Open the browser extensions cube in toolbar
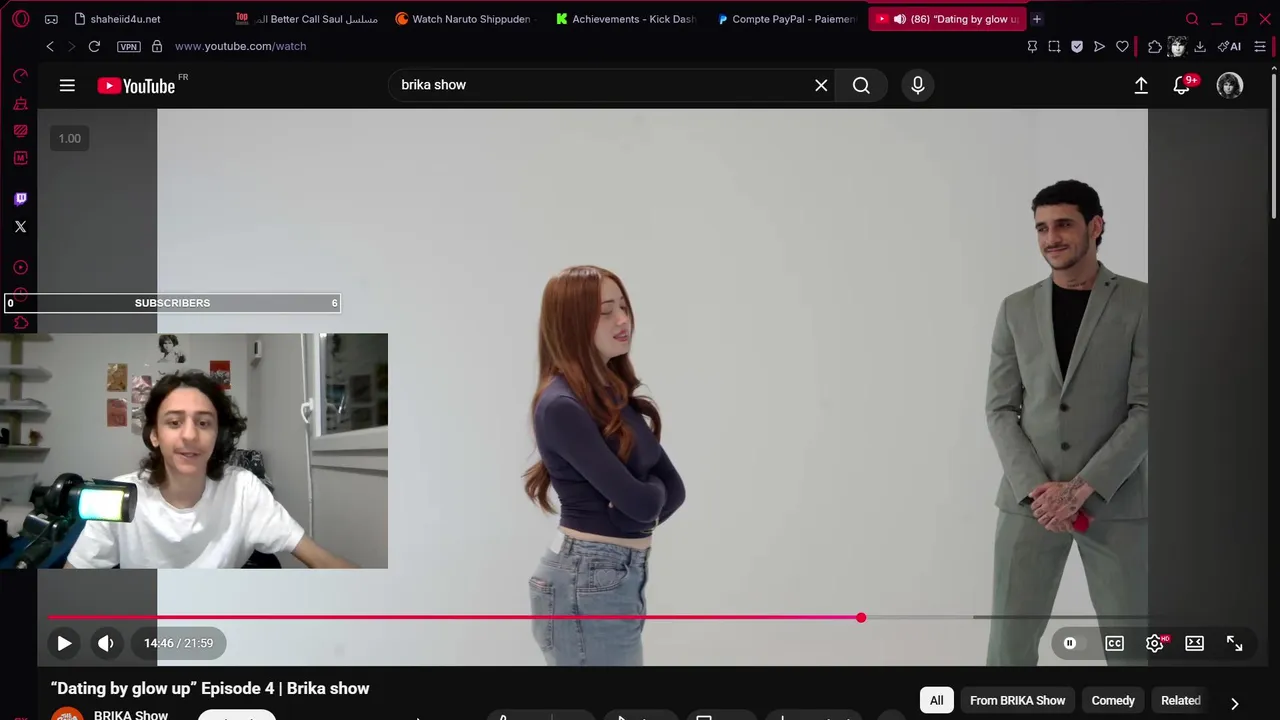Image resolution: width=1280 pixels, height=720 pixels. (x=1155, y=46)
